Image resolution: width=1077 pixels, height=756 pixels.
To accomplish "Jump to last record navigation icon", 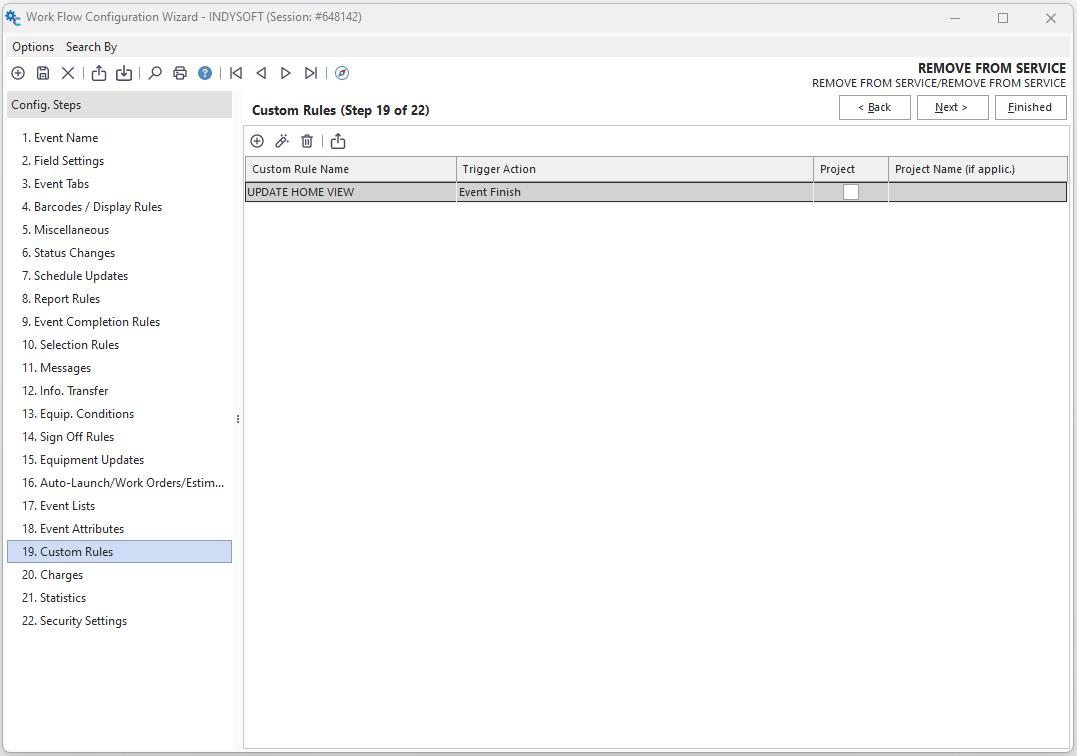I will (x=310, y=73).
